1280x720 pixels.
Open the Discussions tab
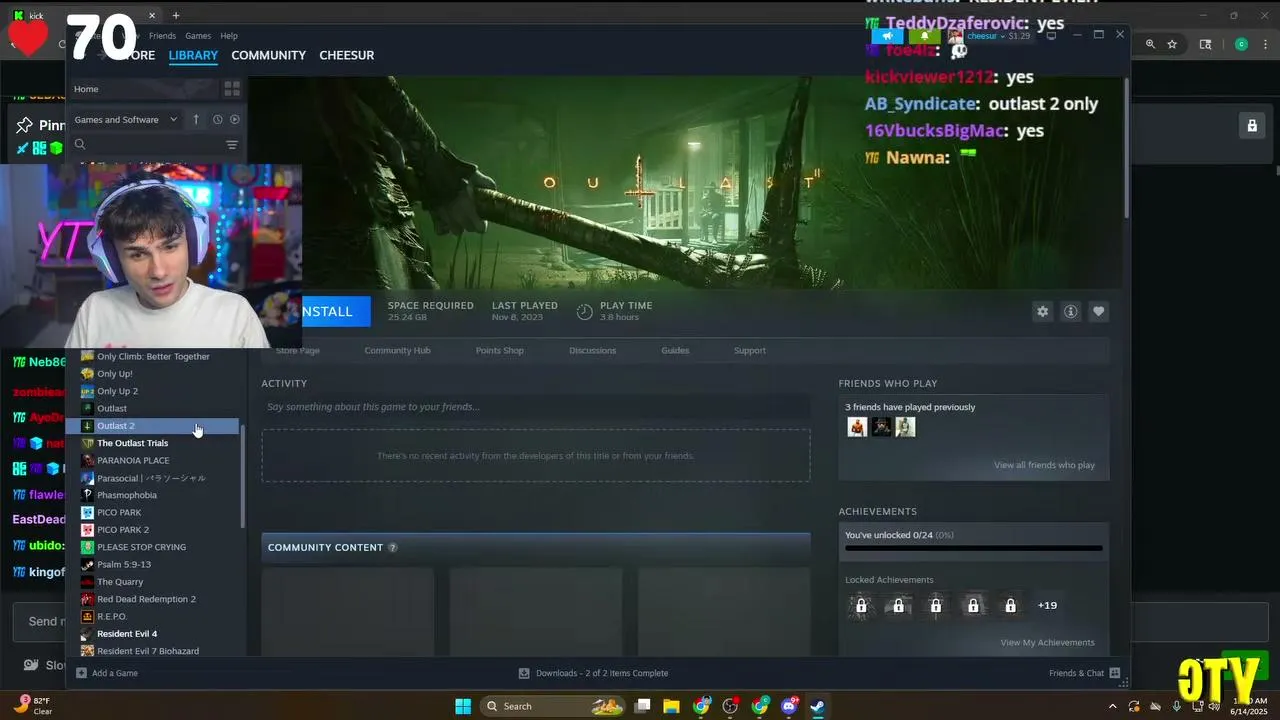pyautogui.click(x=593, y=351)
